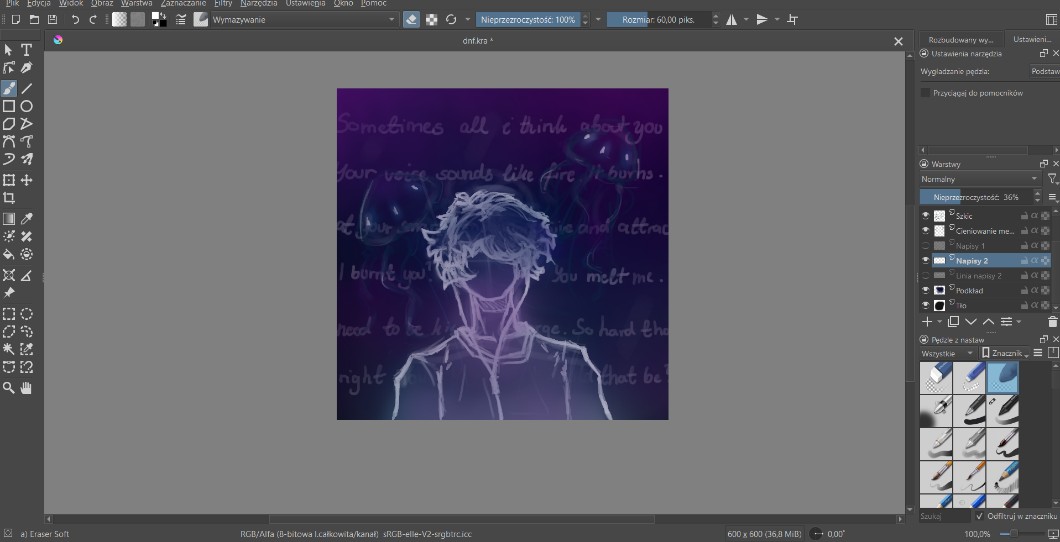Screen dimensions: 1060x542
Task: Open the Wymazywanie blend mode dropdown
Action: [x=302, y=19]
